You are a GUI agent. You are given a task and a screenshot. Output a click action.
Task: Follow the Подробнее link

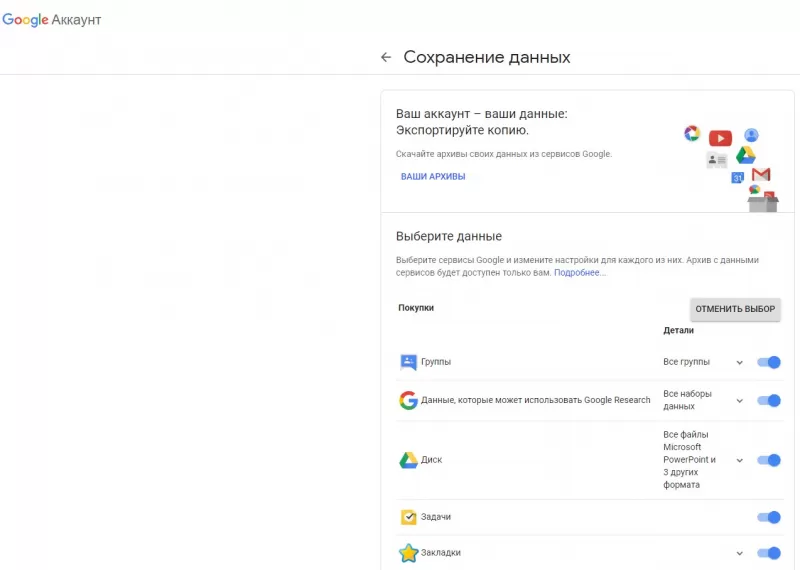[x=580, y=273]
